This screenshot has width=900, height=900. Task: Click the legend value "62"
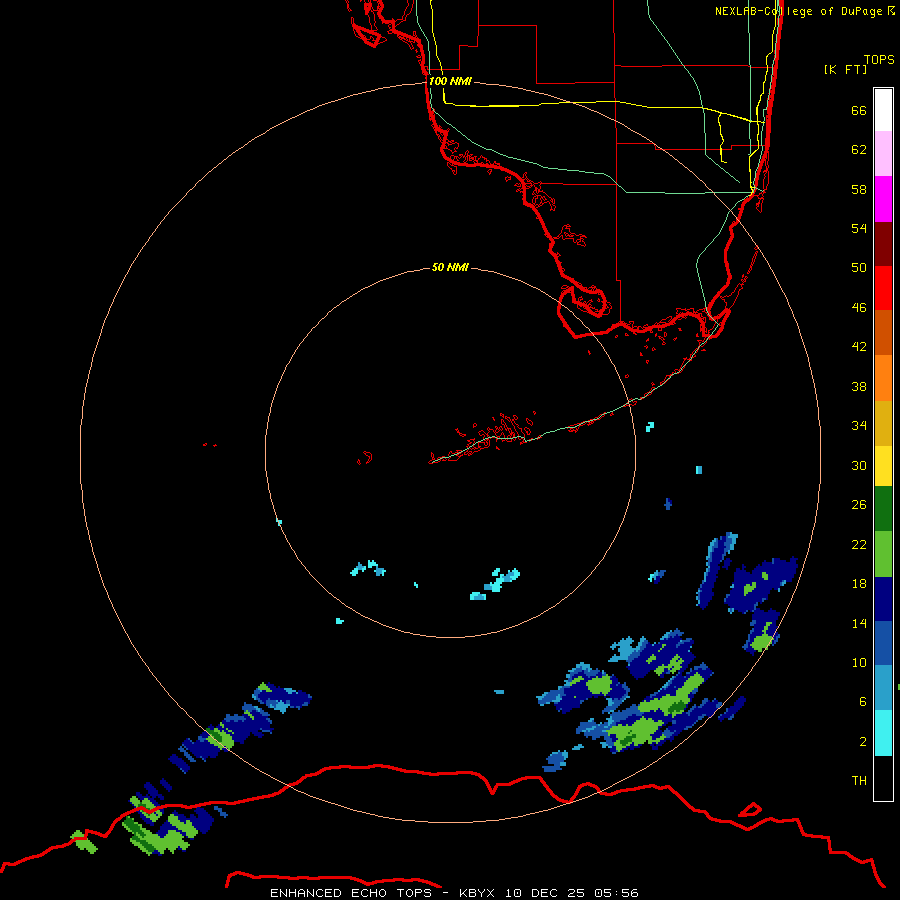coord(859,150)
